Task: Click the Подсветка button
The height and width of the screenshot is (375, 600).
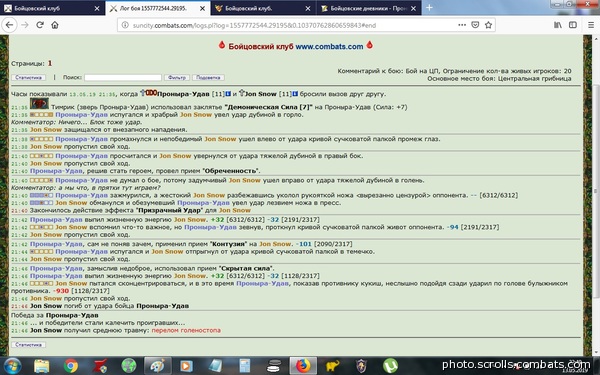Action: tap(208, 77)
